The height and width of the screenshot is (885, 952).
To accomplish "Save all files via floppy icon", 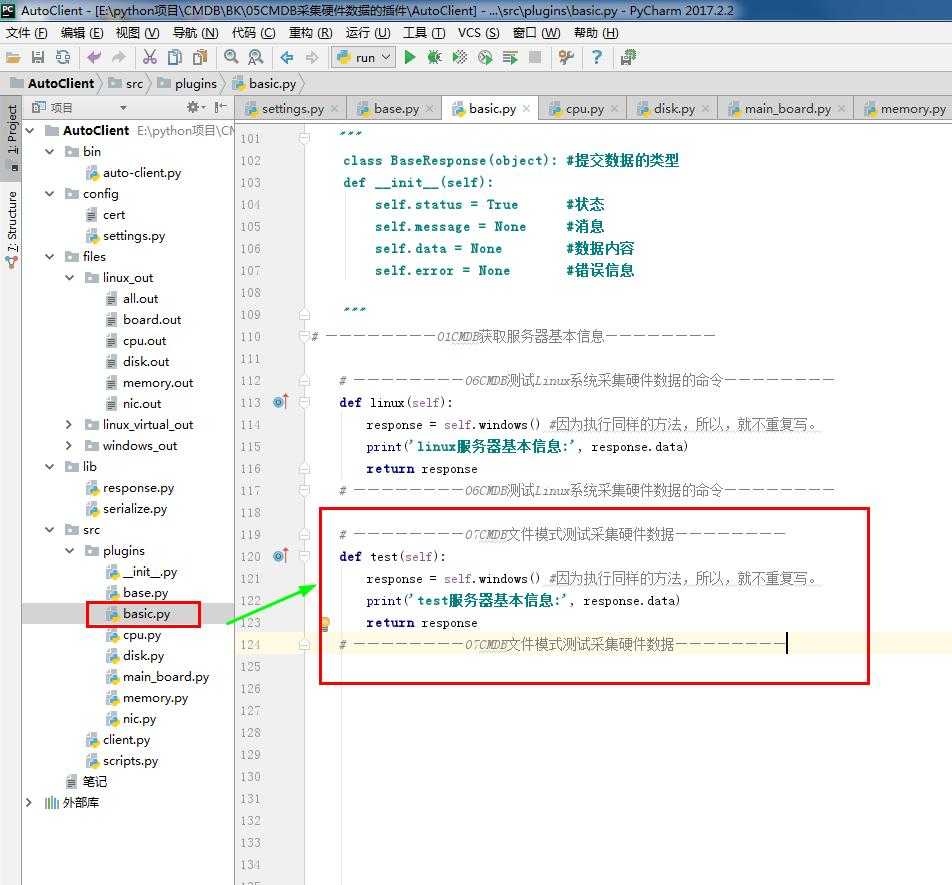I will (38, 58).
